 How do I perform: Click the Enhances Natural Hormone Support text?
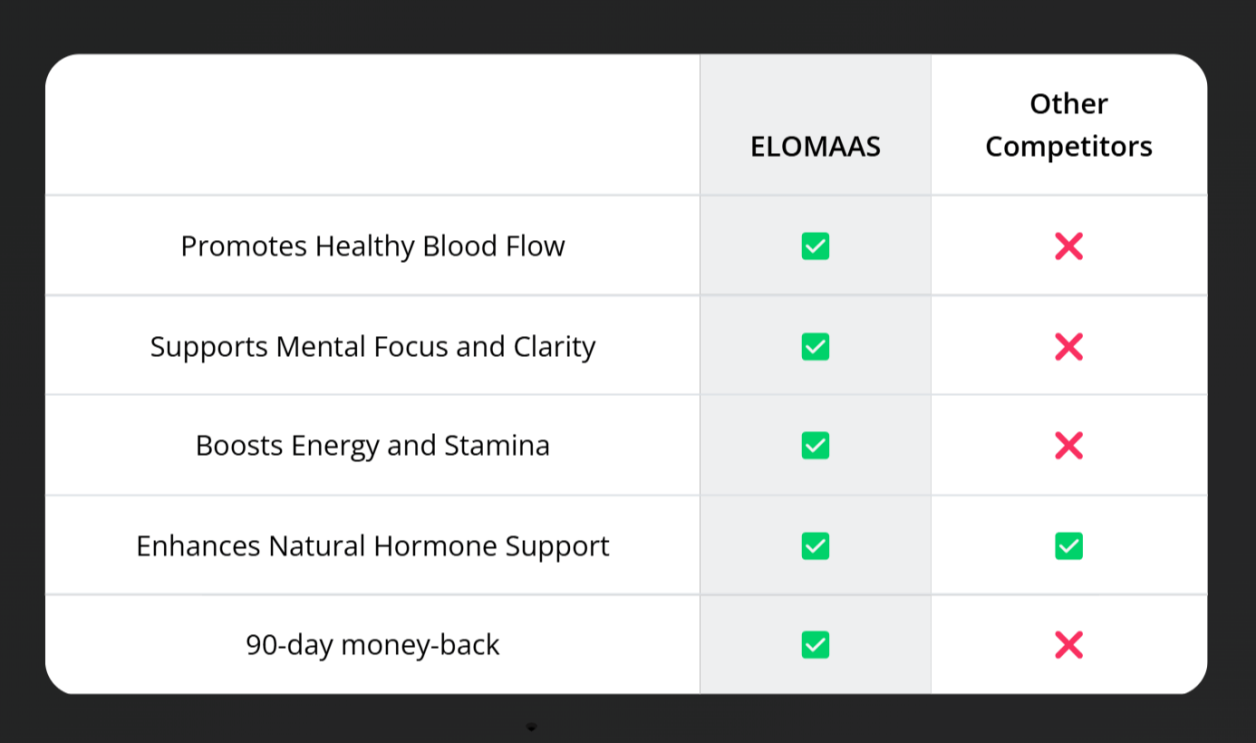coord(373,546)
